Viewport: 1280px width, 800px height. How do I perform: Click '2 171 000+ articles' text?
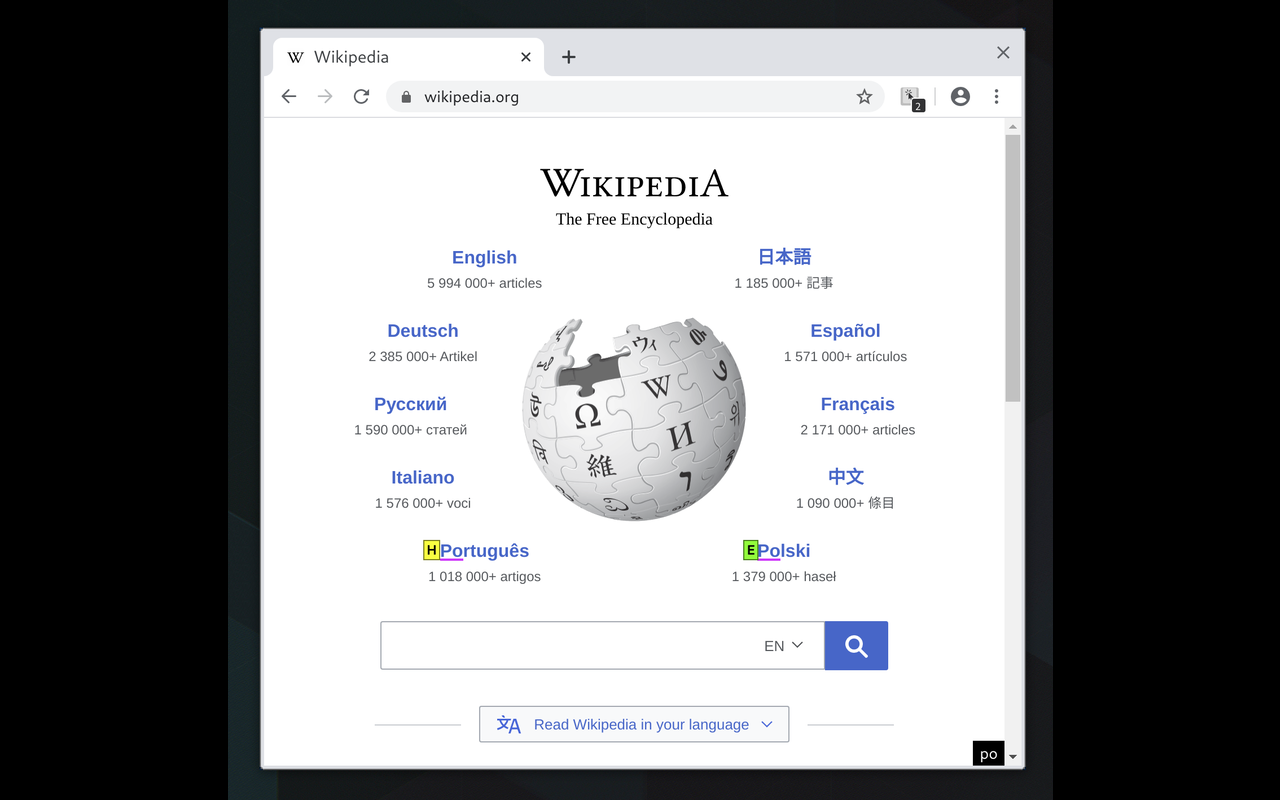pyautogui.click(x=857, y=430)
